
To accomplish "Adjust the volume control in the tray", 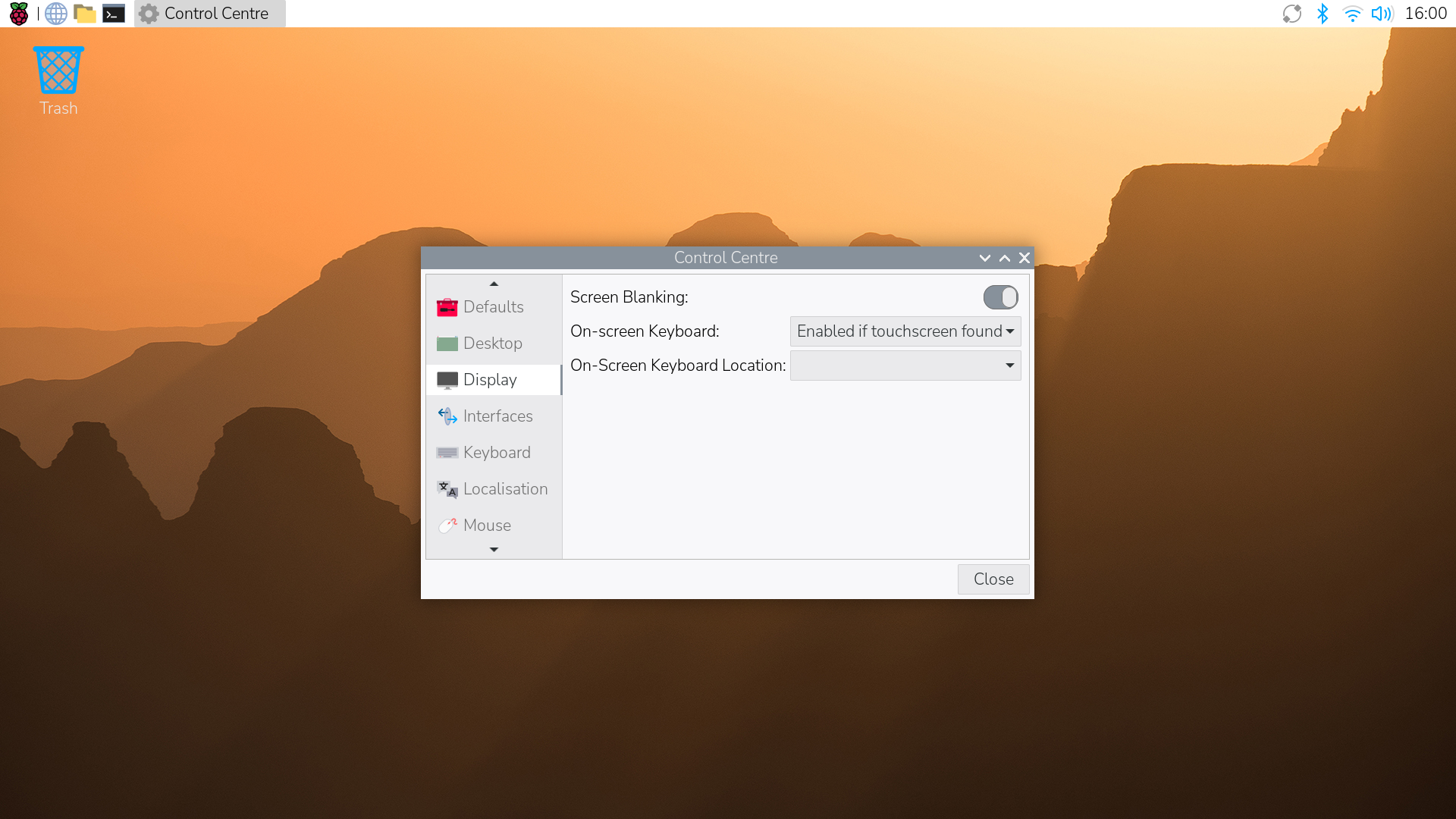I will (1382, 13).
